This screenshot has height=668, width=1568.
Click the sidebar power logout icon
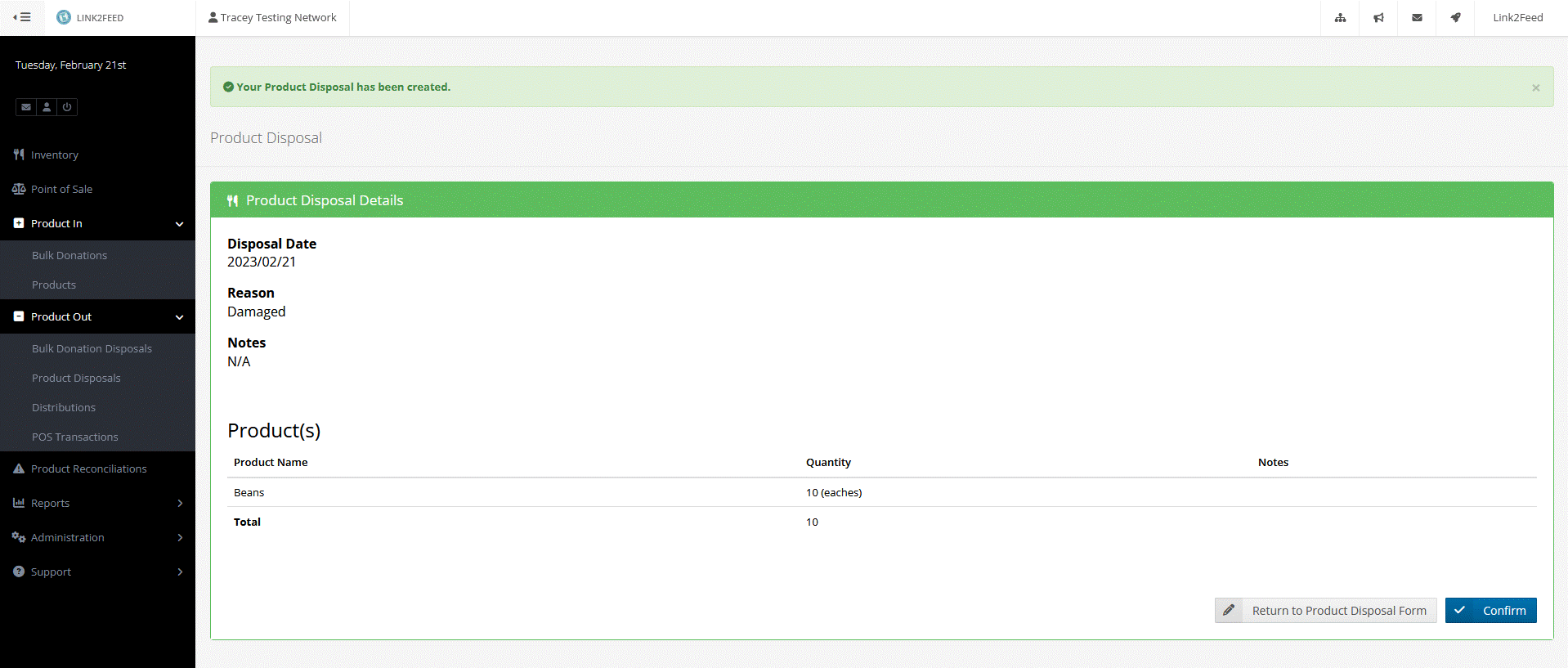(67, 107)
